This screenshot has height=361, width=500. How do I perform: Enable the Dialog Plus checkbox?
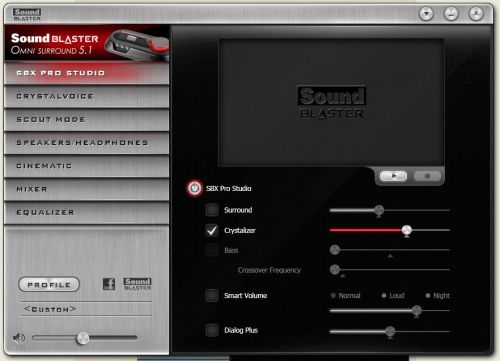coord(212,330)
